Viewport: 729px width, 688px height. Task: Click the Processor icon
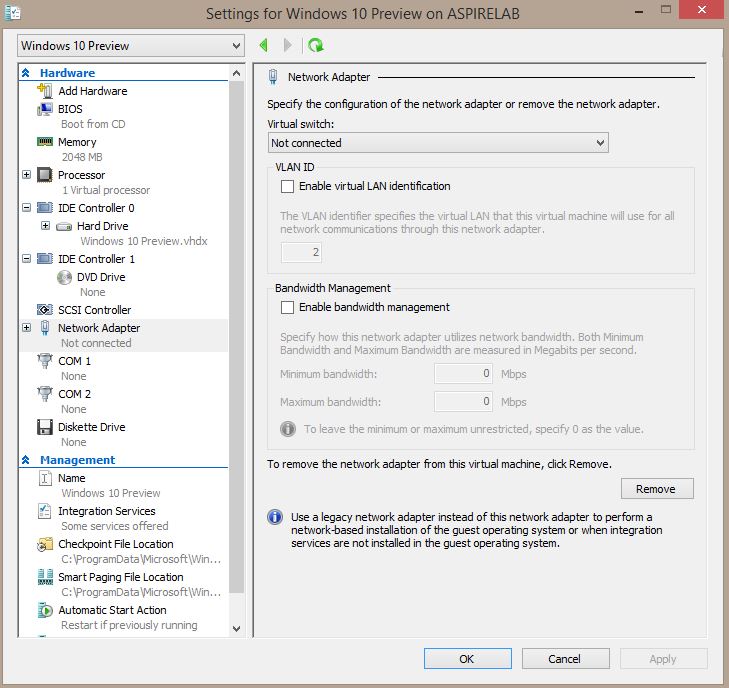pos(45,175)
